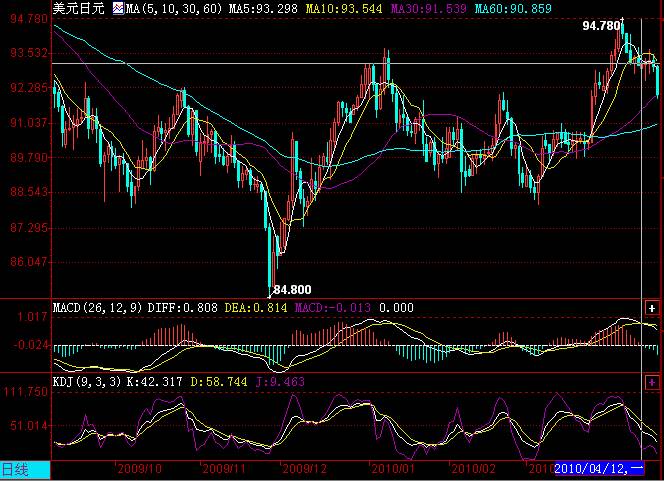Expand the MACD panel with plus button

pos(652,308)
